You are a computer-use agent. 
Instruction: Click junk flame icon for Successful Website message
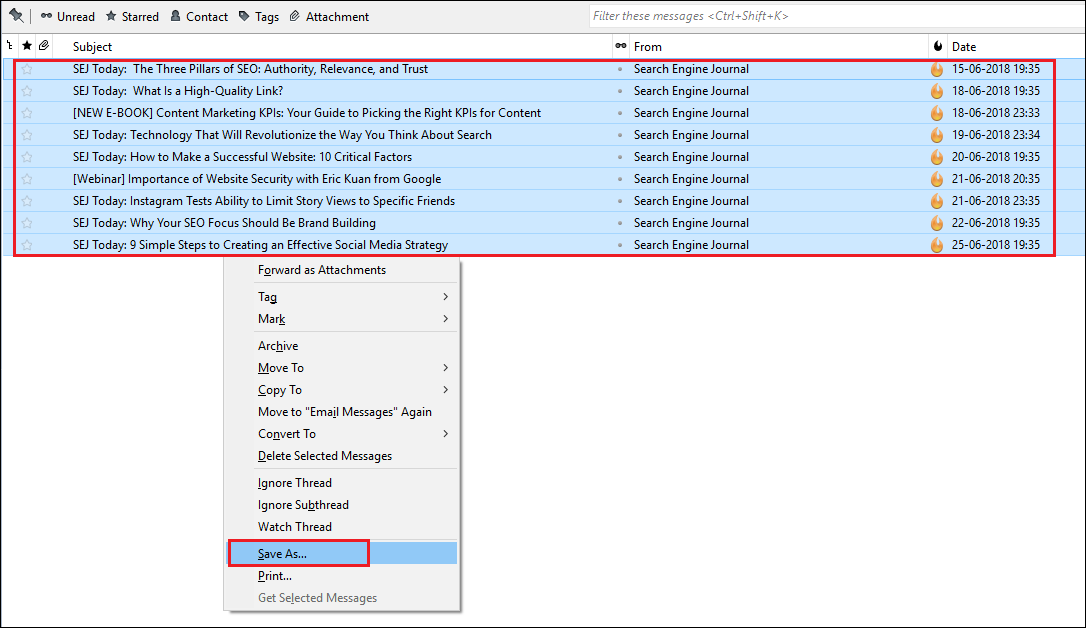[x=937, y=156]
